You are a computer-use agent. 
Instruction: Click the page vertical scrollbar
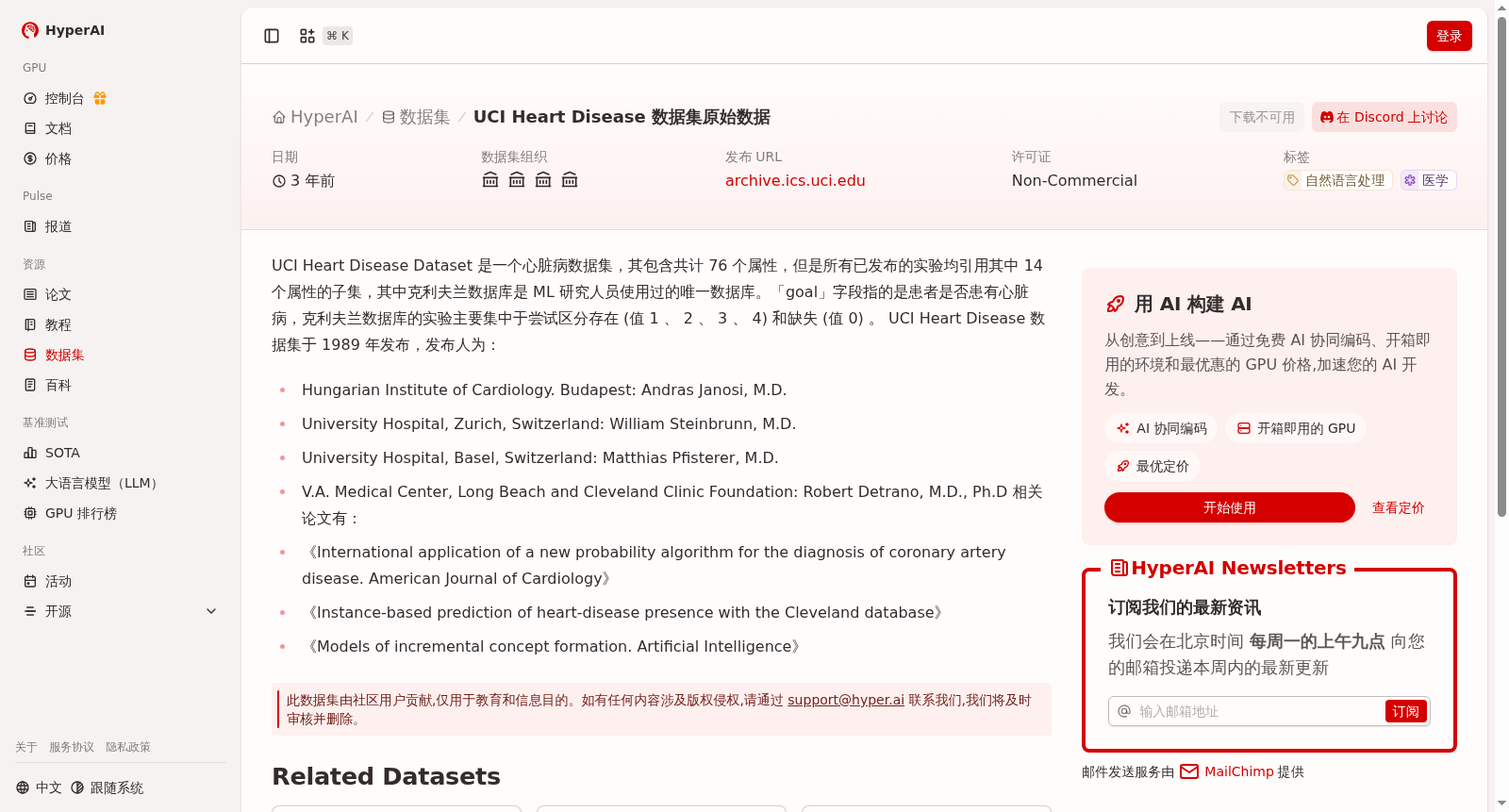[1501, 268]
